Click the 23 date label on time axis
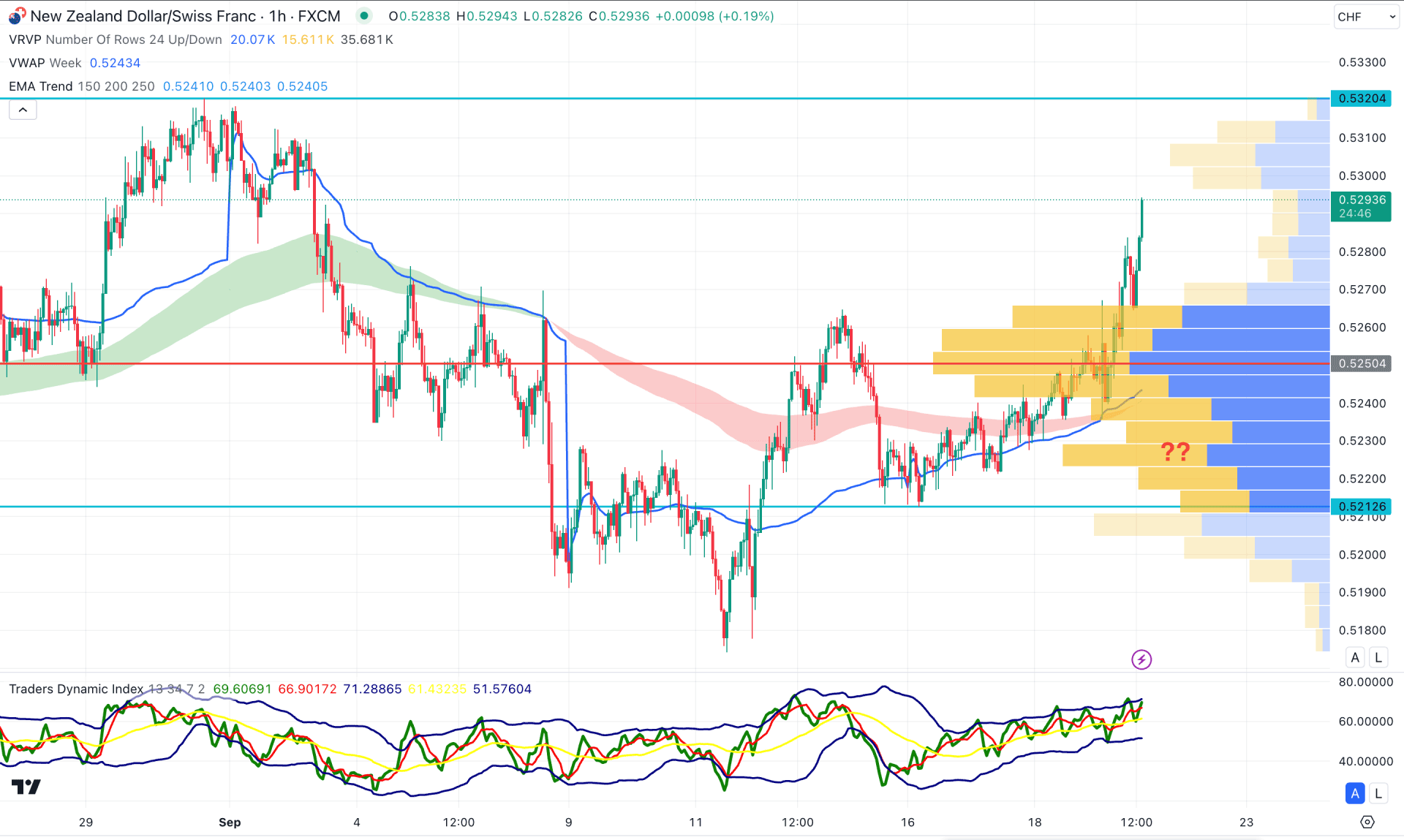 [x=1246, y=822]
